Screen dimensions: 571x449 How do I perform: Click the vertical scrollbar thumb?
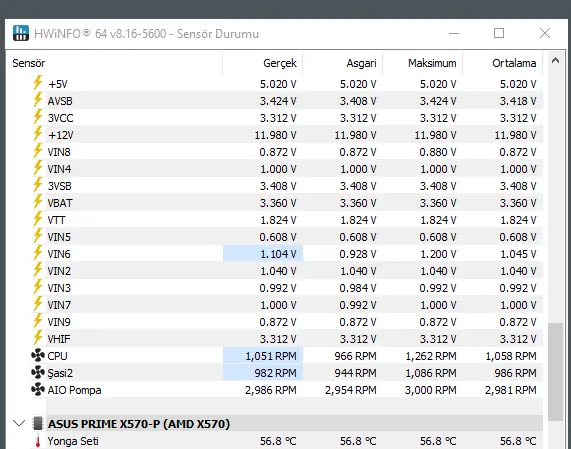(x=555, y=371)
